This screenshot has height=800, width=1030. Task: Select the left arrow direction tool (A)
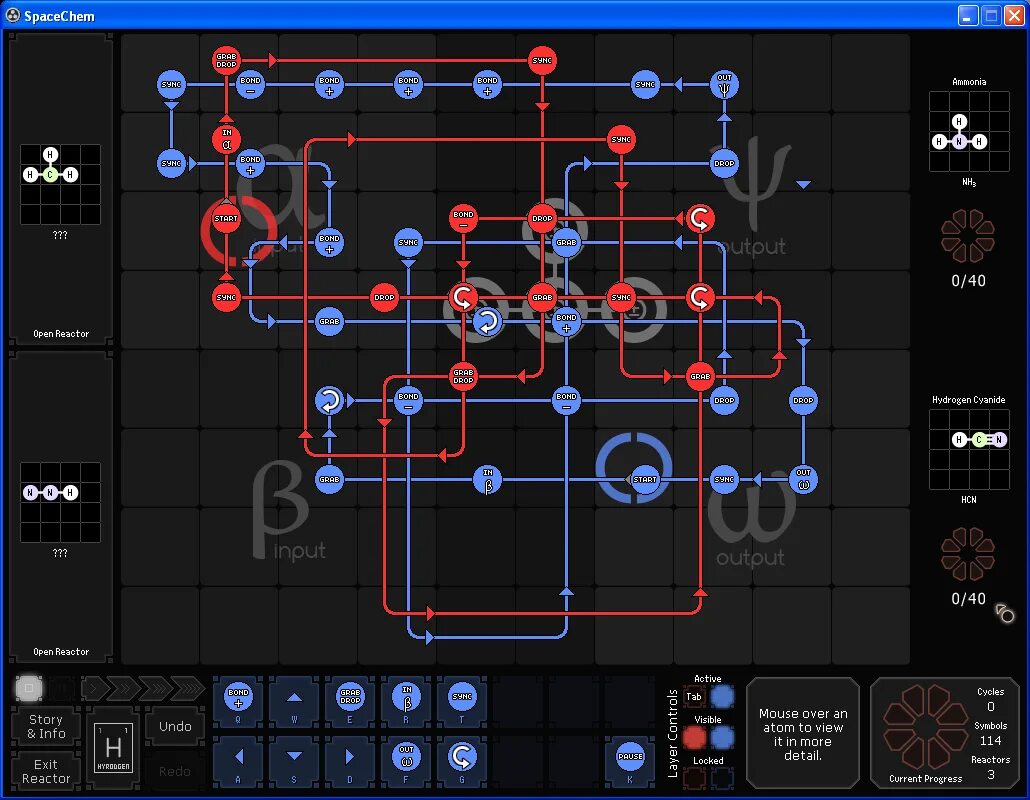[238, 761]
